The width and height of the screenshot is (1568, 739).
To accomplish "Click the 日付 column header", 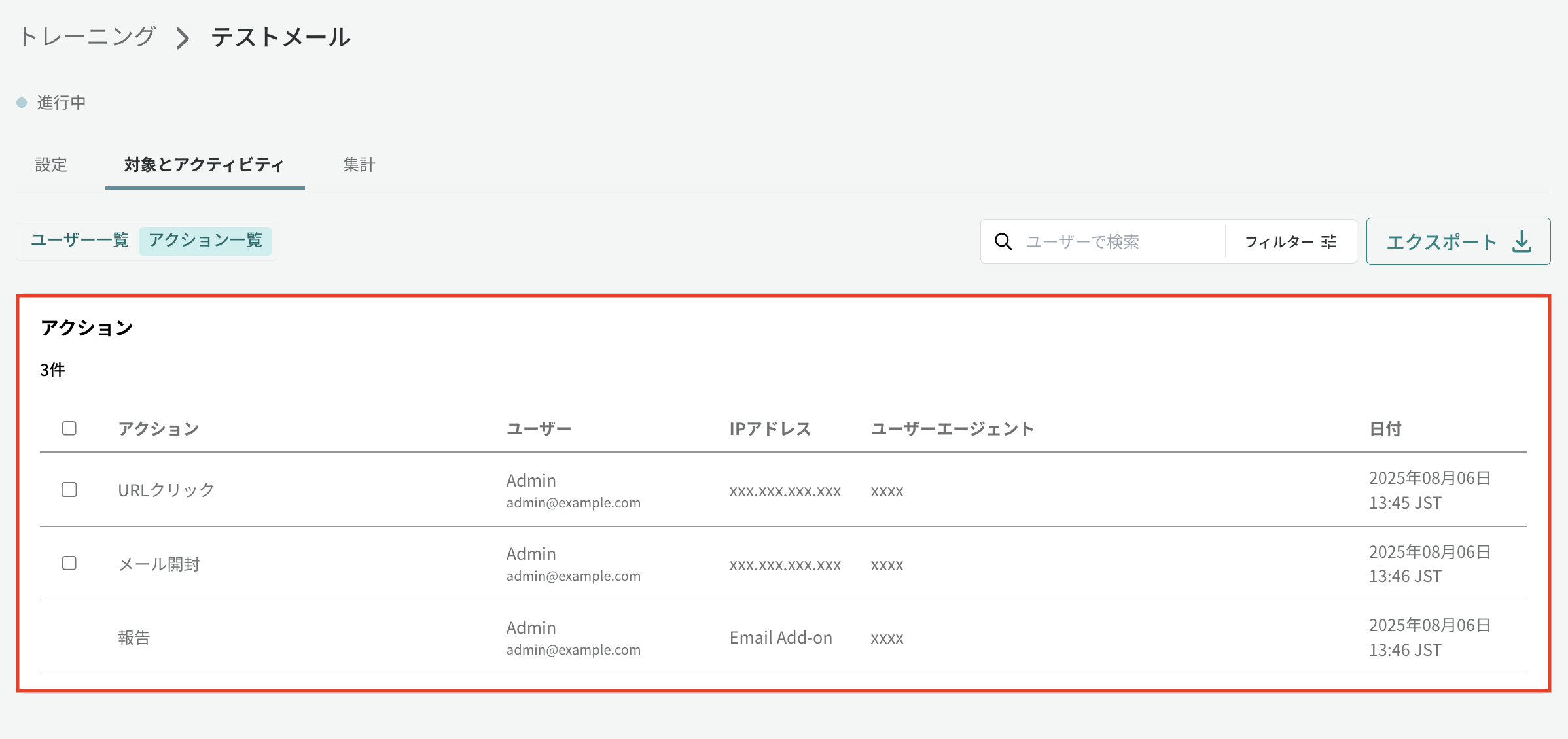I will (x=1385, y=429).
